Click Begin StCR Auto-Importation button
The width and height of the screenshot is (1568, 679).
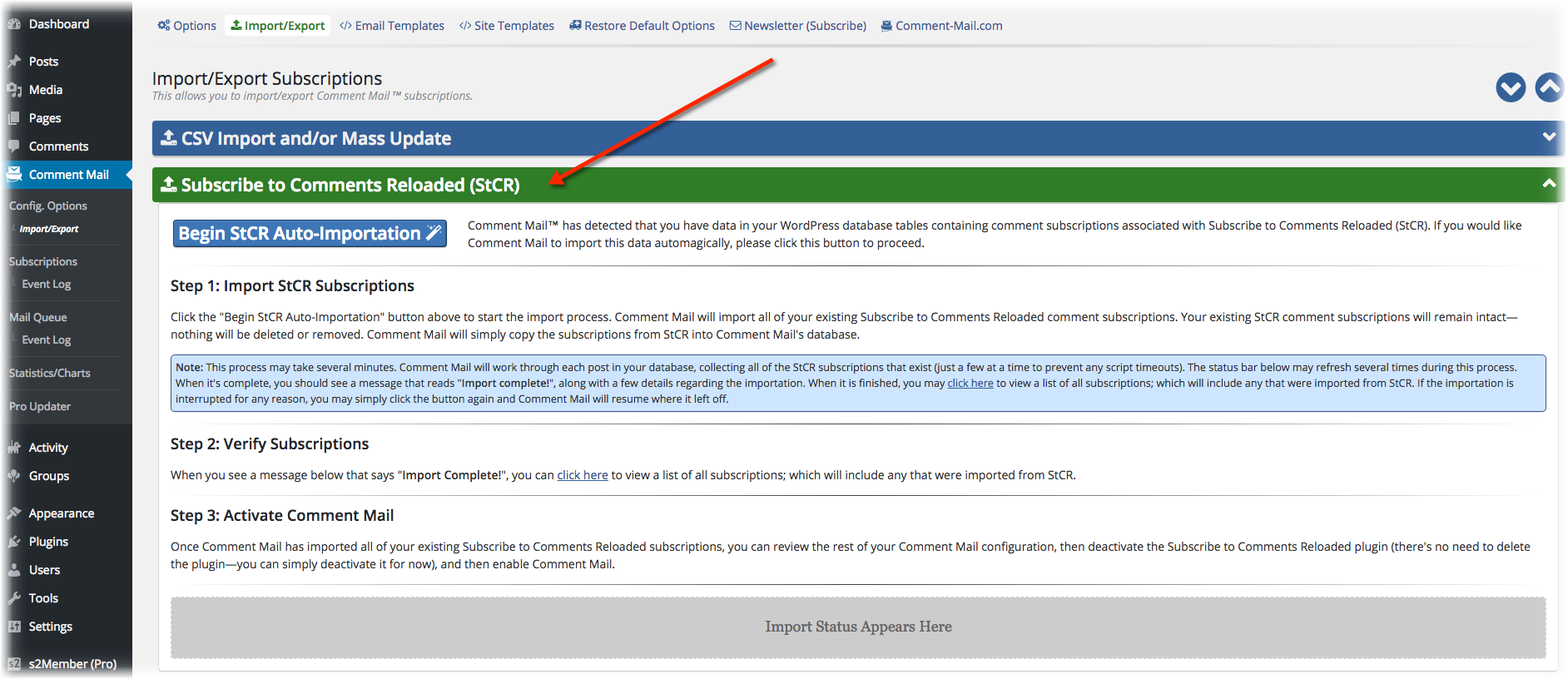[x=310, y=234]
